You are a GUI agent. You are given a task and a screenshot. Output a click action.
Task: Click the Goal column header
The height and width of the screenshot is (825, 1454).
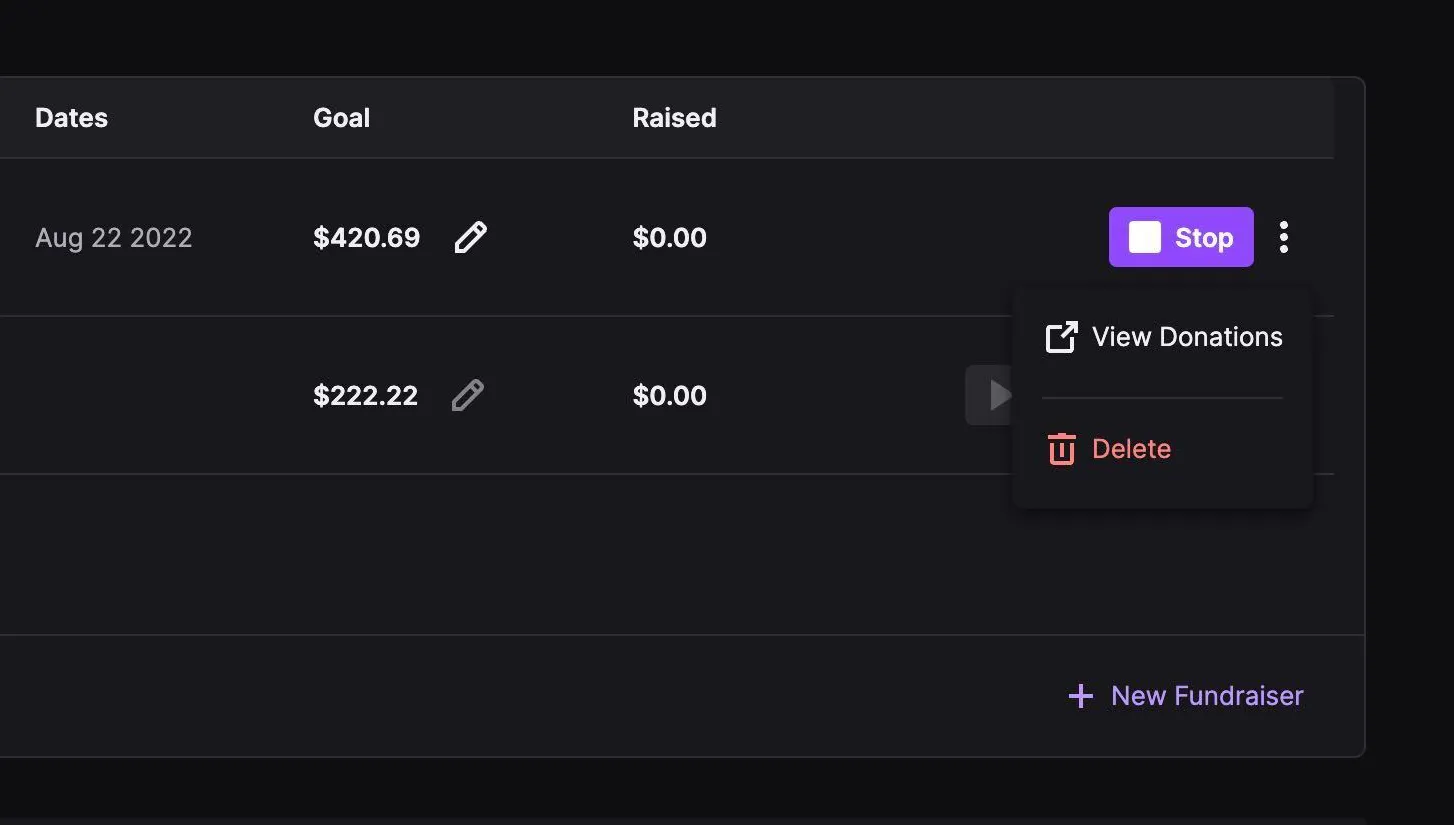point(341,118)
